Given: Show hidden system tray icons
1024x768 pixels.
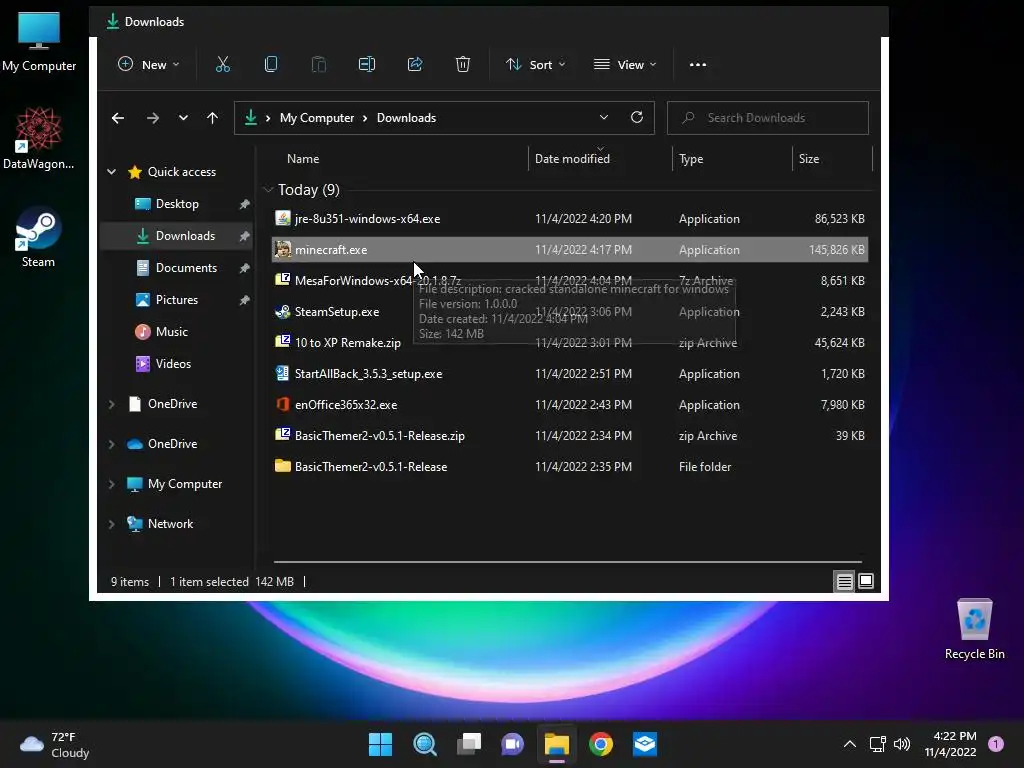Looking at the screenshot, I should tap(850, 744).
